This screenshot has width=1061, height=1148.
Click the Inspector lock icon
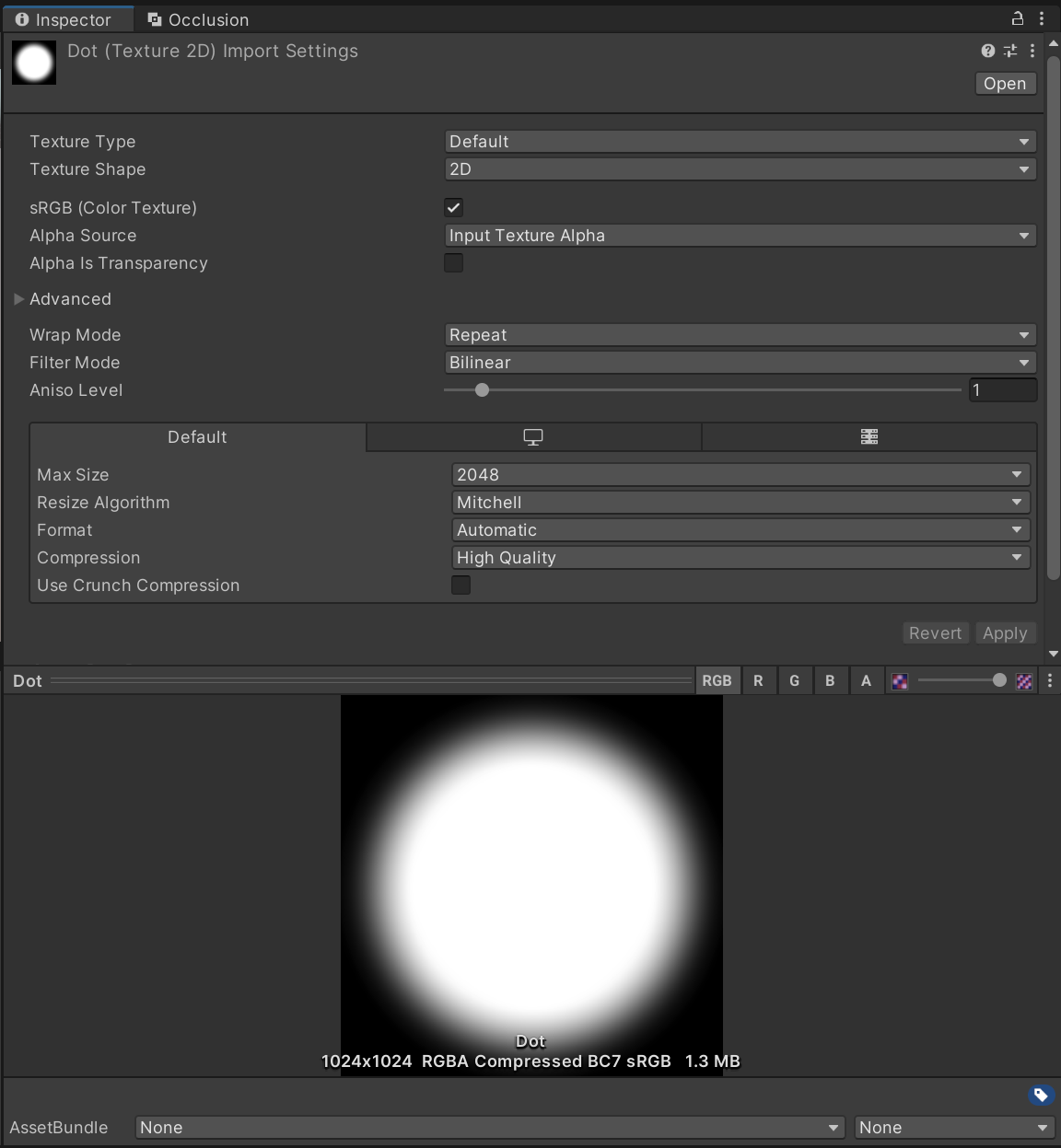(1018, 18)
